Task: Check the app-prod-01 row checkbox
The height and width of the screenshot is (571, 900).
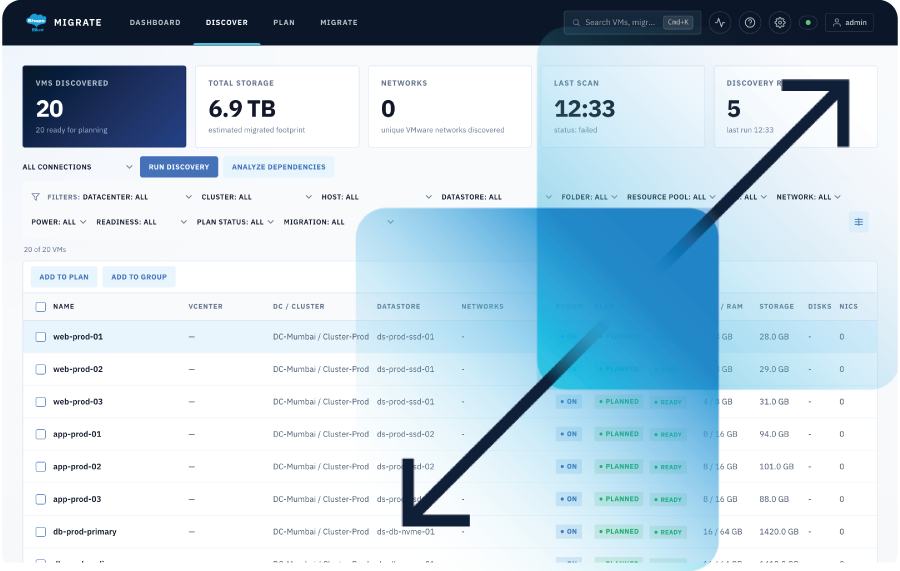Action: pyautogui.click(x=41, y=434)
